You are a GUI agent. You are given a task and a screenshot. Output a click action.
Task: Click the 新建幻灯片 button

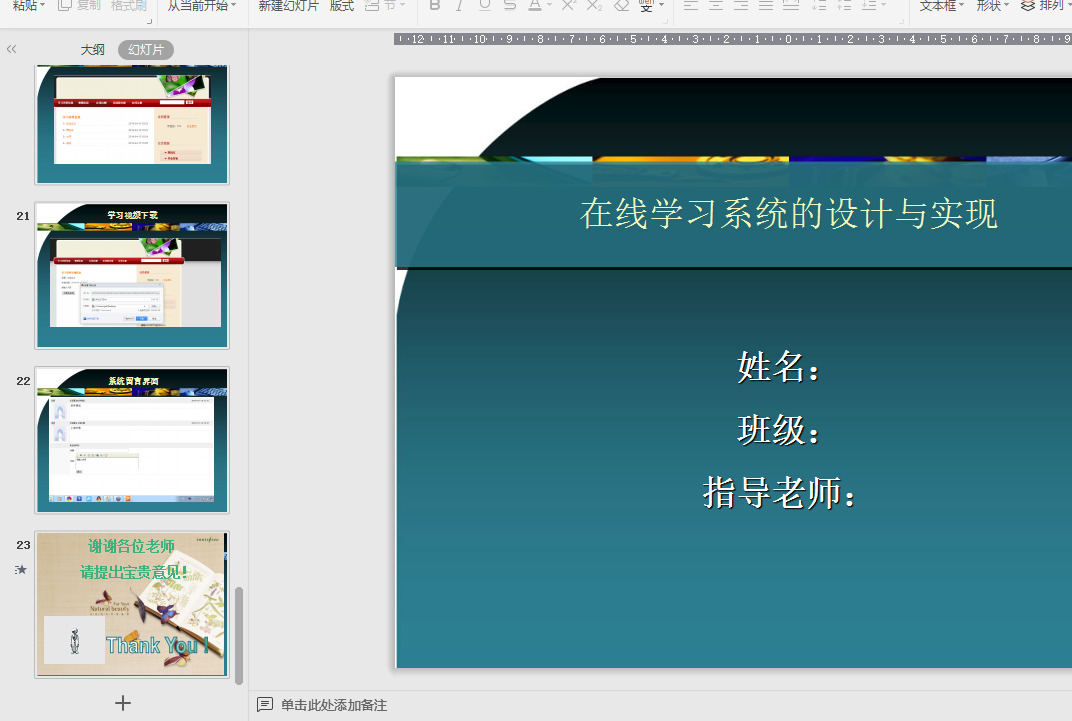click(x=289, y=5)
